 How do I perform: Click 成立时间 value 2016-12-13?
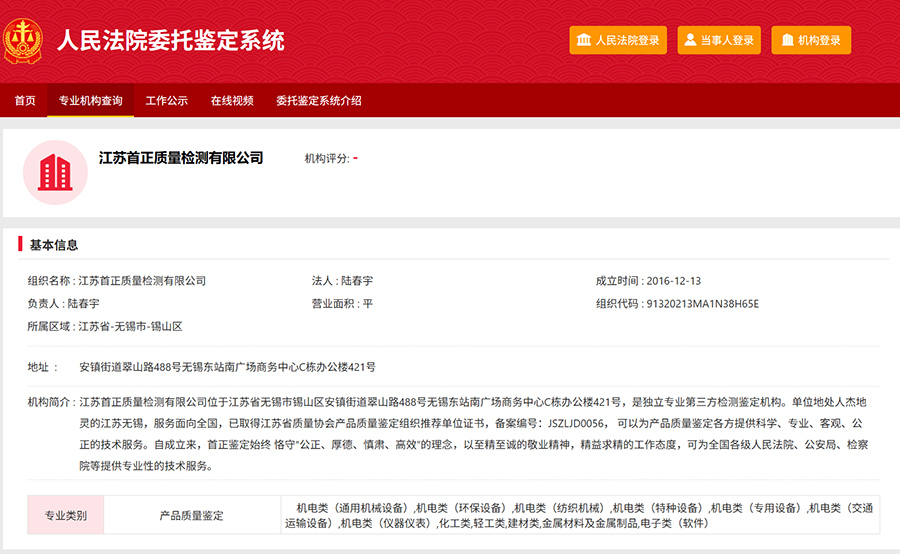[674, 281]
